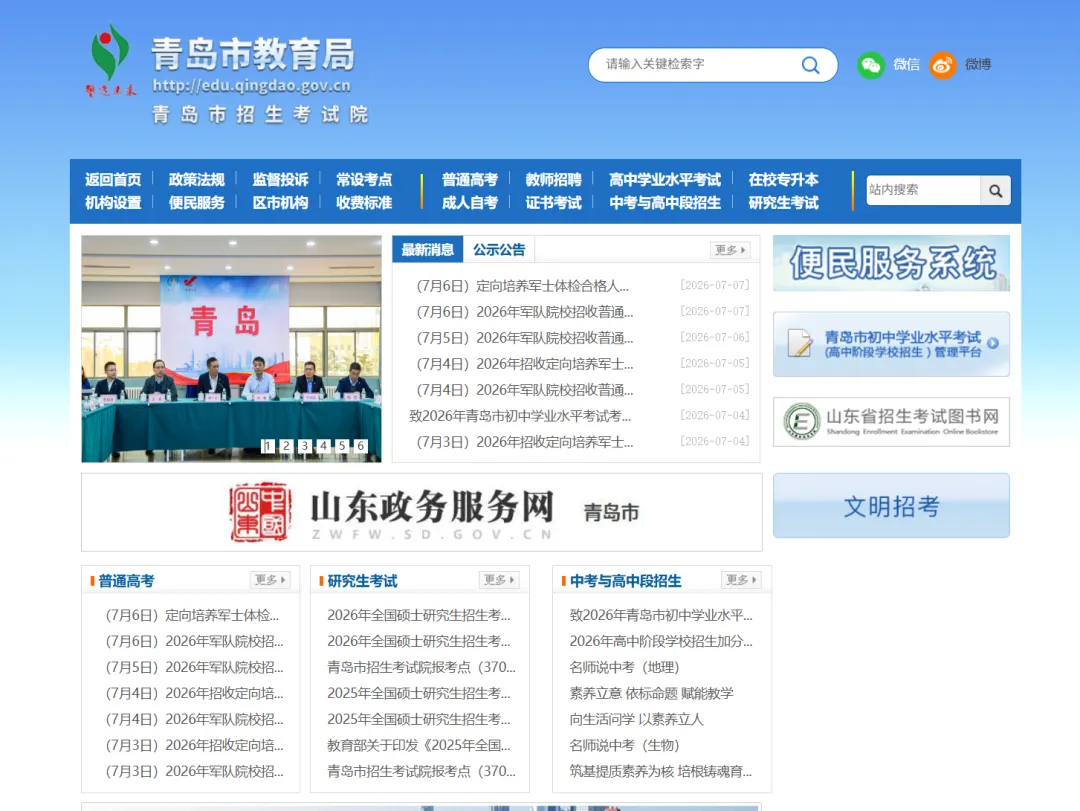The width and height of the screenshot is (1080, 811).
Task: Open 教育部关于印发《2025年全国... link
Action: 419,746
